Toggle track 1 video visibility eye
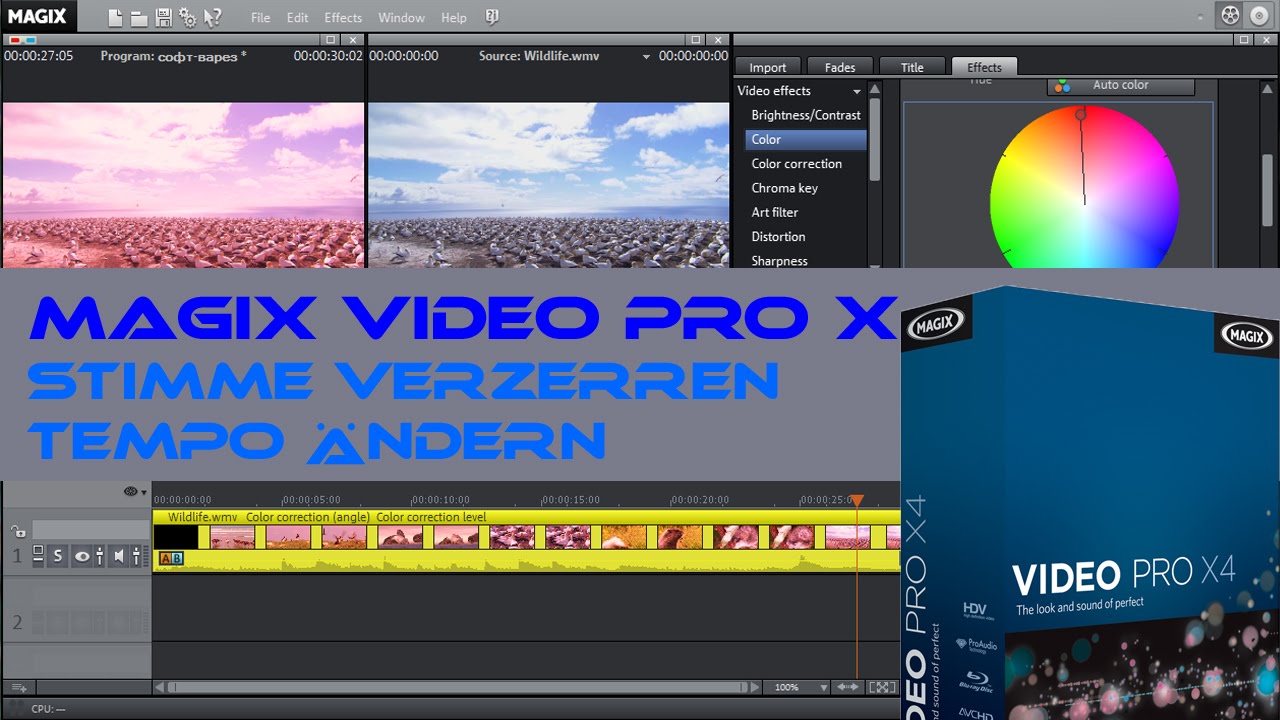The height and width of the screenshot is (720, 1280). click(82, 556)
